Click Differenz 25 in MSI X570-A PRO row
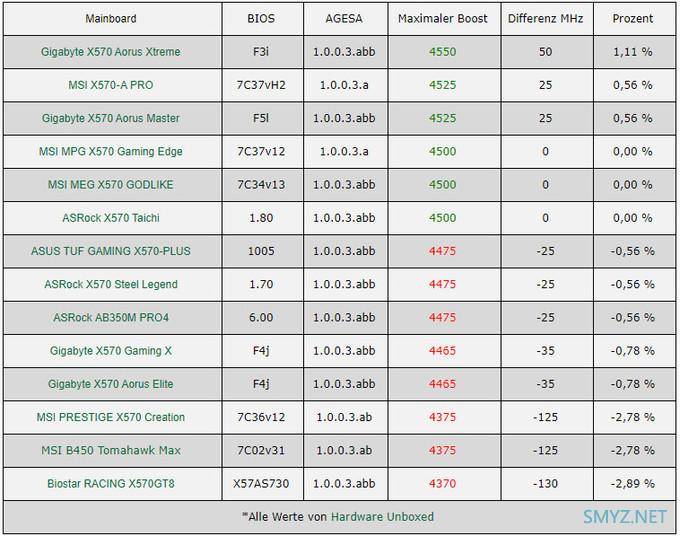This screenshot has height=536, width=680. tap(546, 85)
